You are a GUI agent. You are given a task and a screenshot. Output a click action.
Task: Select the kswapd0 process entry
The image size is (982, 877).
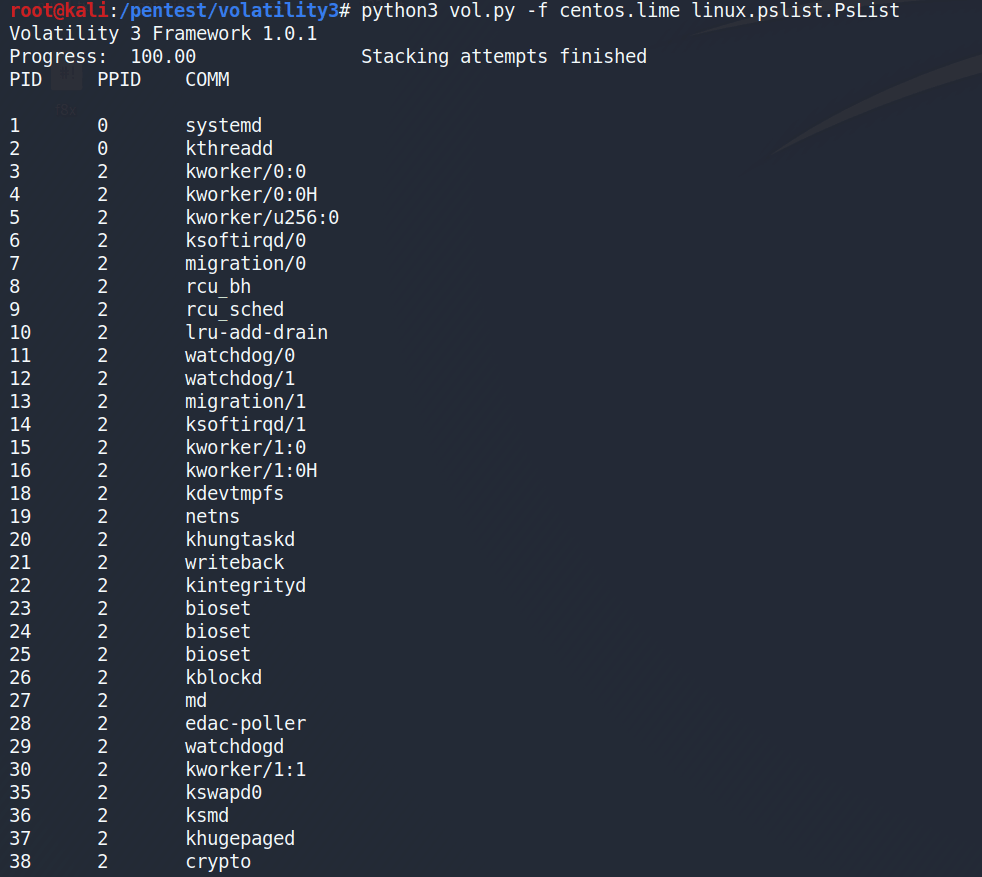[x=223, y=792]
